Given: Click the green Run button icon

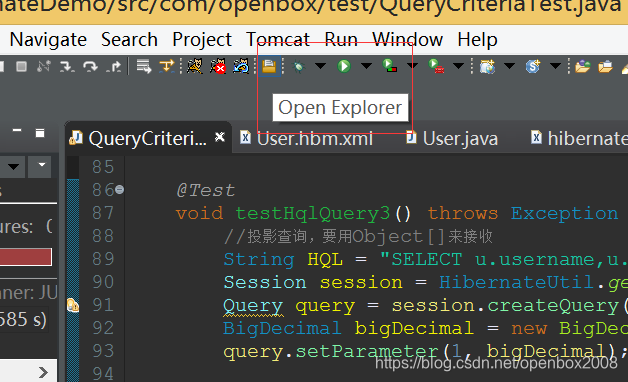Looking at the screenshot, I should (344, 66).
